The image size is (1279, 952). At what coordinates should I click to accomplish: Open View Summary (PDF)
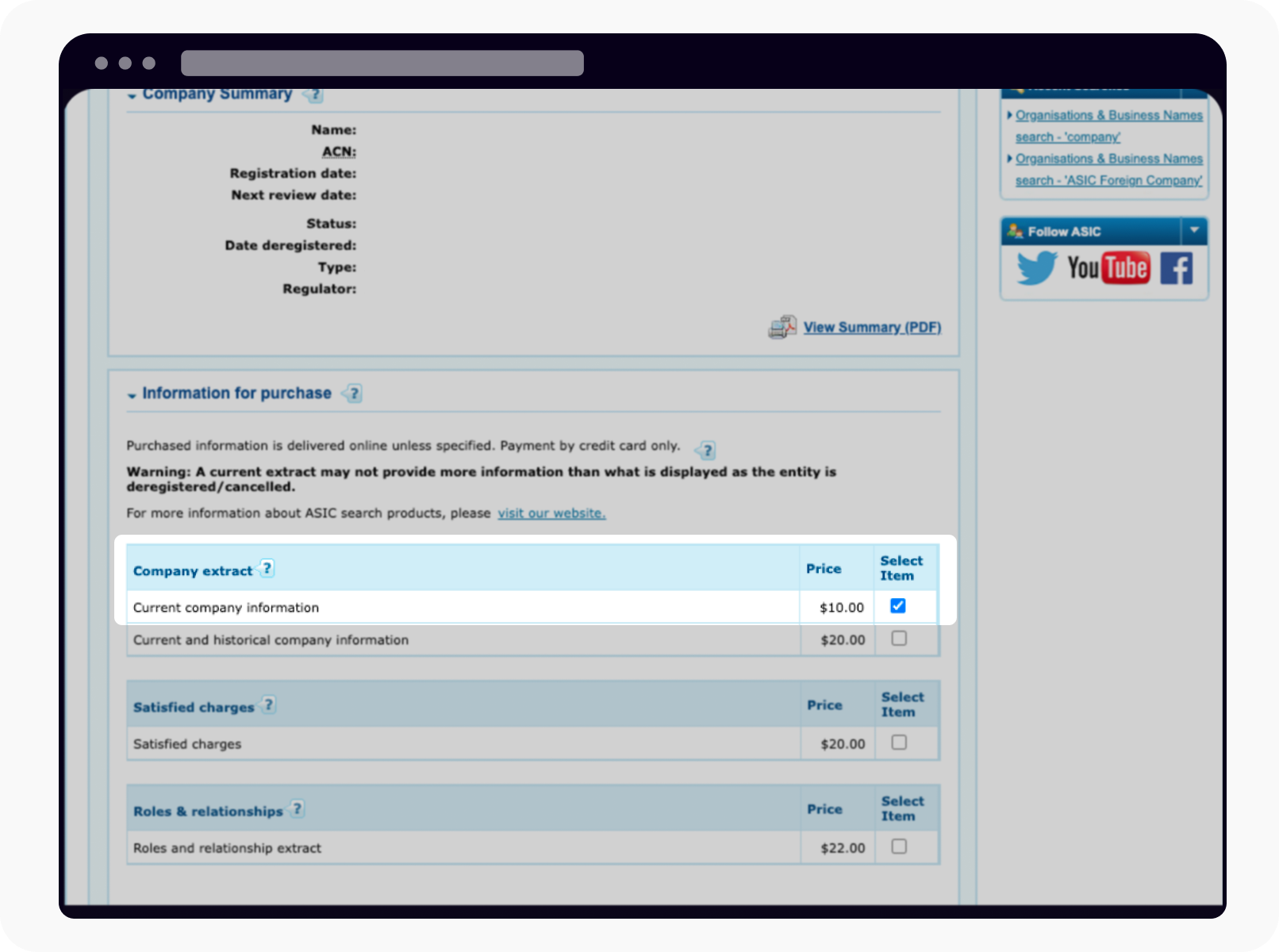tap(871, 327)
